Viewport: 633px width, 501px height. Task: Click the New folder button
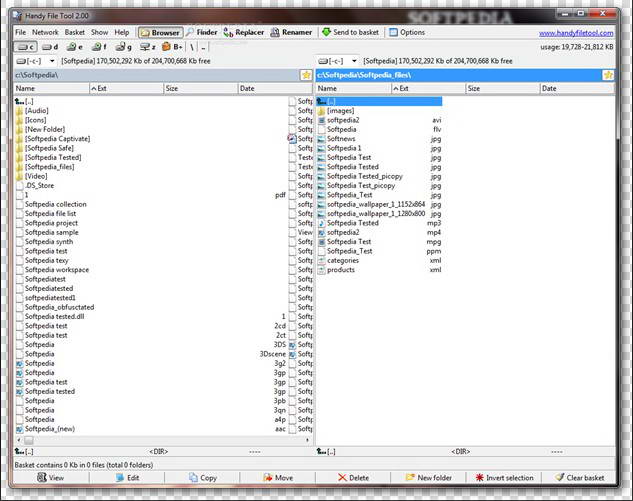[428, 478]
